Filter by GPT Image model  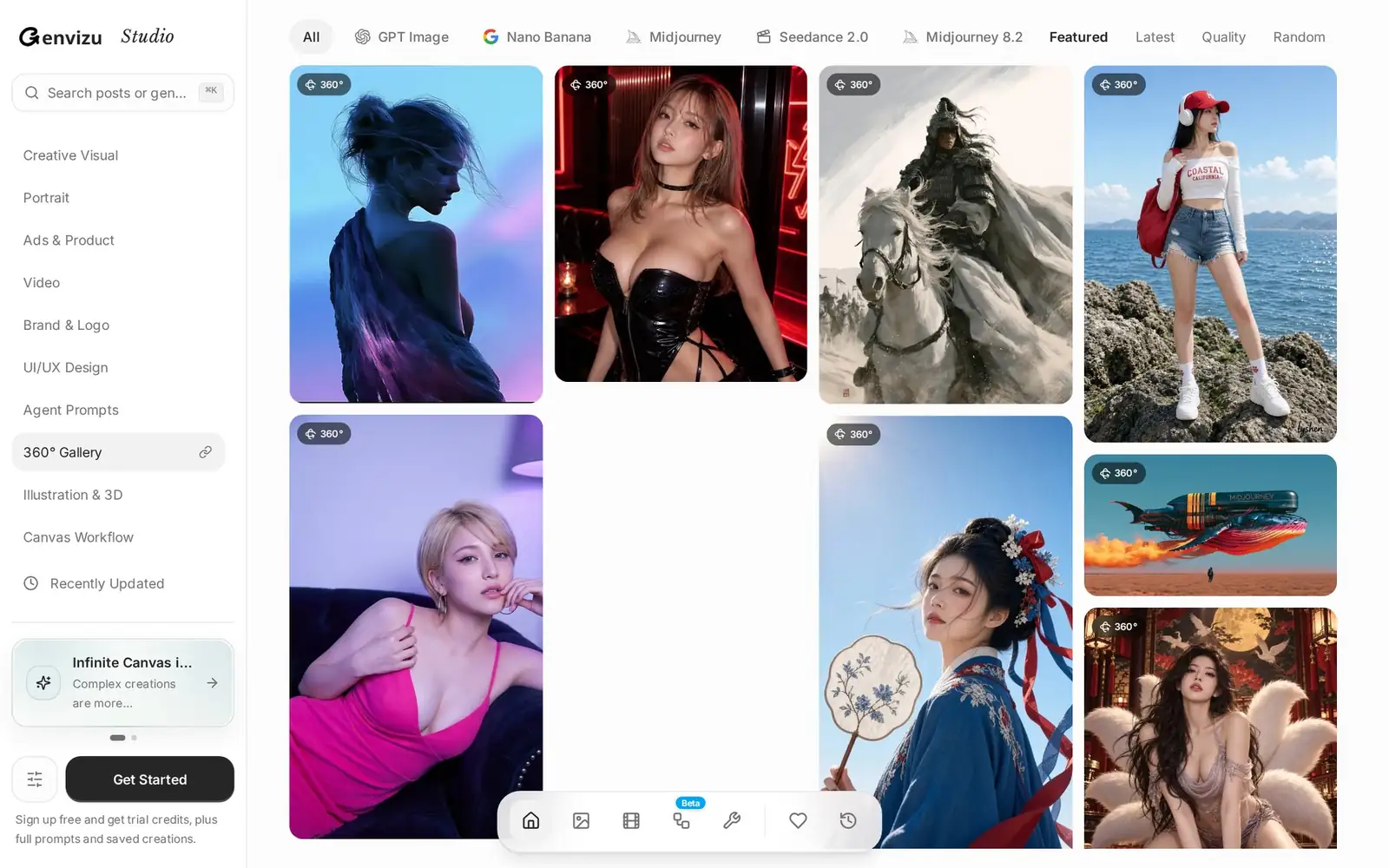point(402,37)
